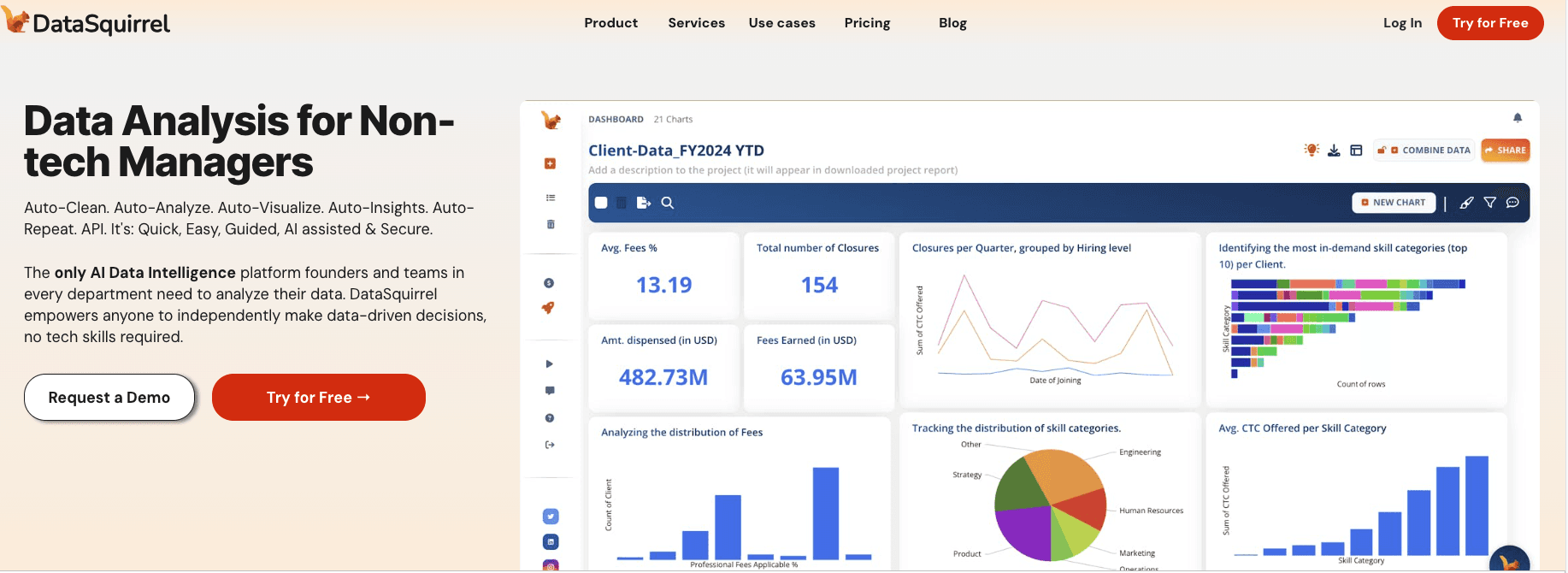Screen dimensions: 1568x573
Task: Click the Log In link
Action: point(1402,23)
